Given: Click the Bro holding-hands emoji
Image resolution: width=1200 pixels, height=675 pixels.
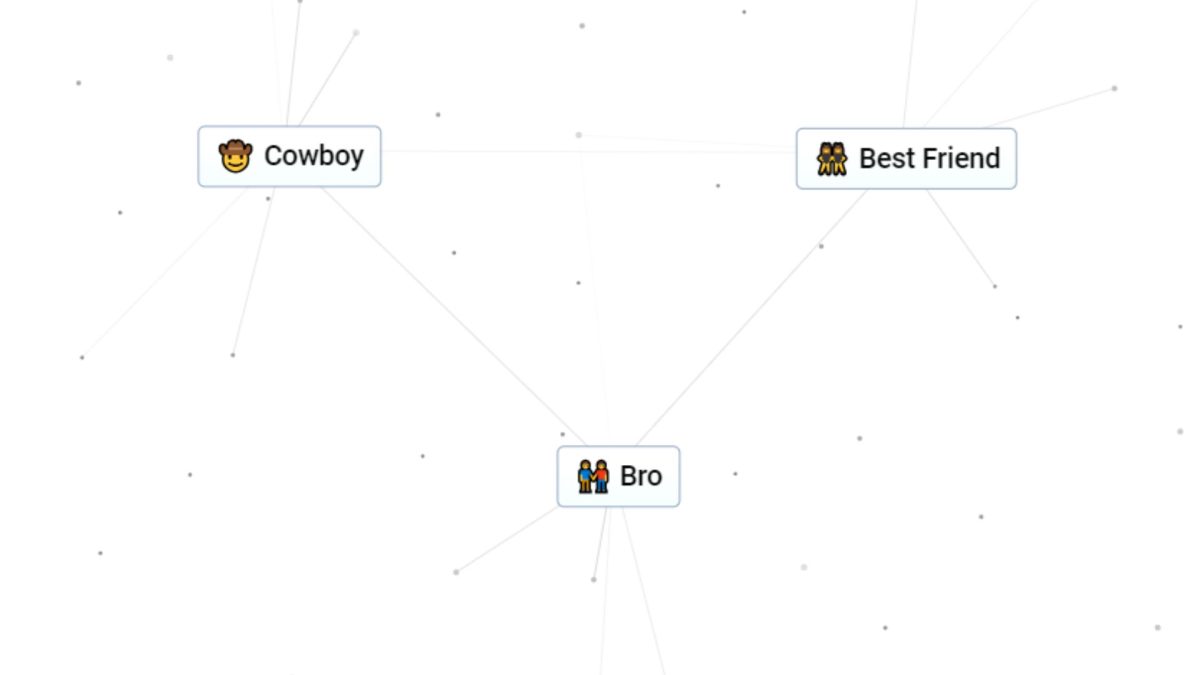Looking at the screenshot, I should pyautogui.click(x=593, y=476).
